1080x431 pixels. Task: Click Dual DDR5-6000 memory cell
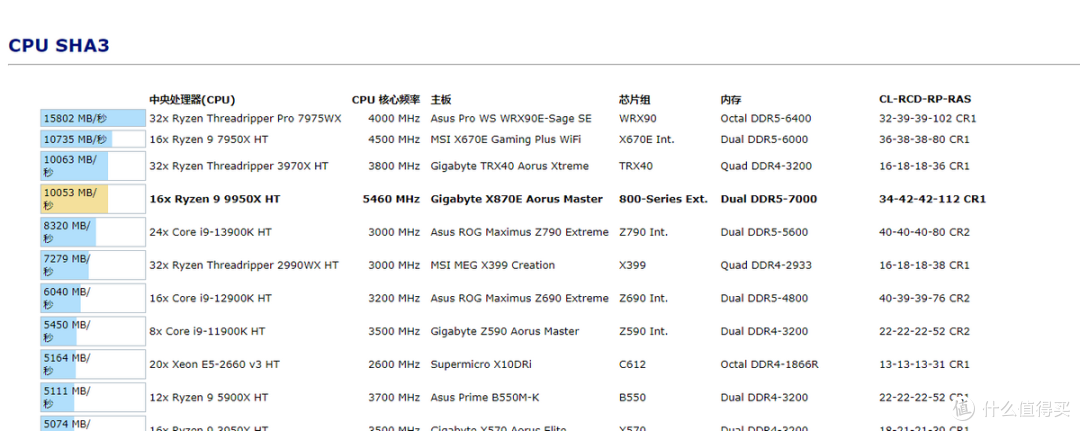click(x=765, y=140)
